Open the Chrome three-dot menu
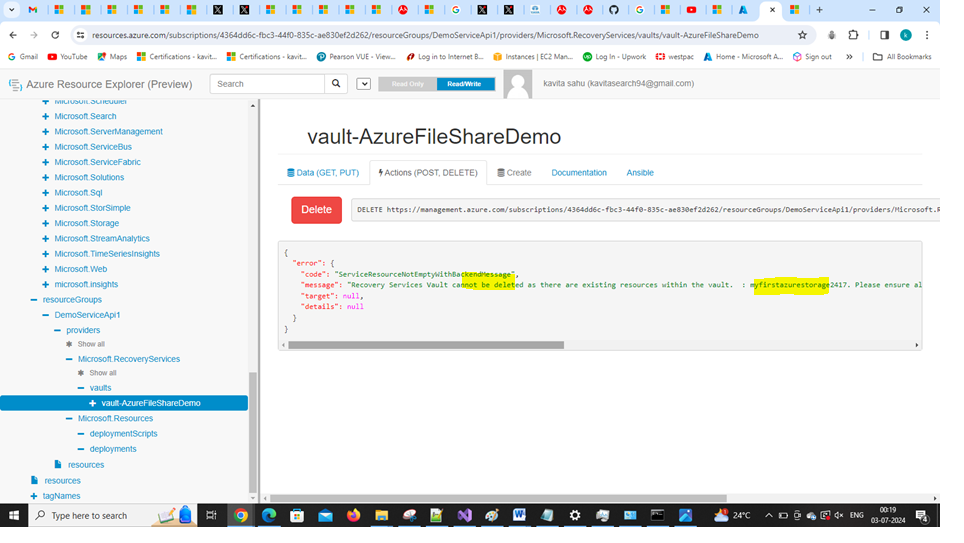The width and height of the screenshot is (964, 543). (x=926, y=35)
